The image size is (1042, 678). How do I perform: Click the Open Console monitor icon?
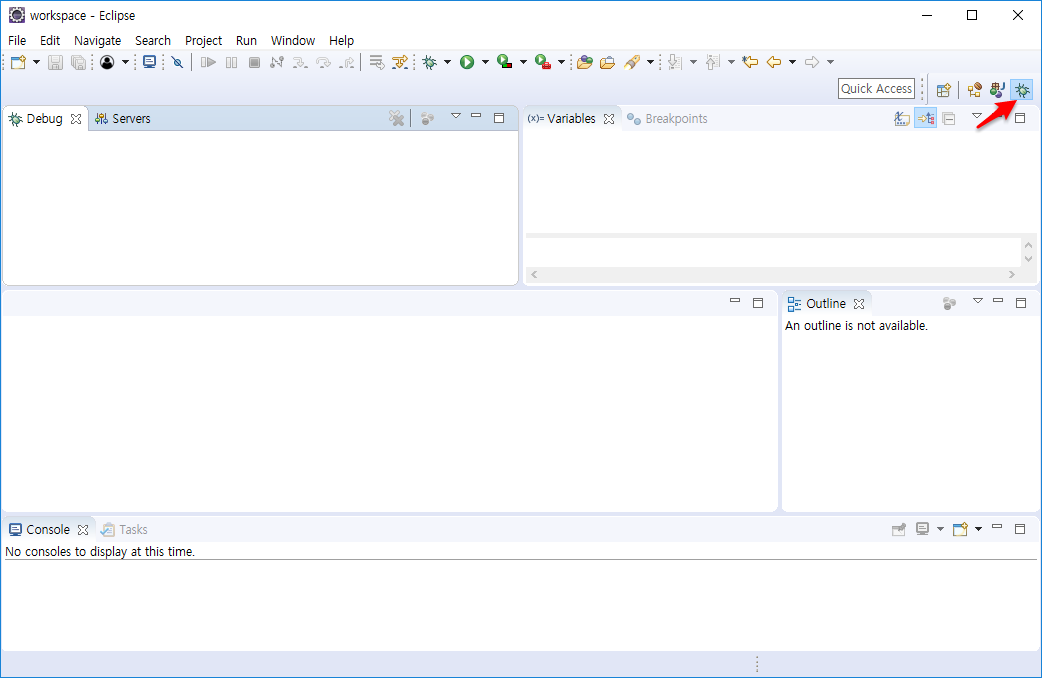[x=150, y=62]
